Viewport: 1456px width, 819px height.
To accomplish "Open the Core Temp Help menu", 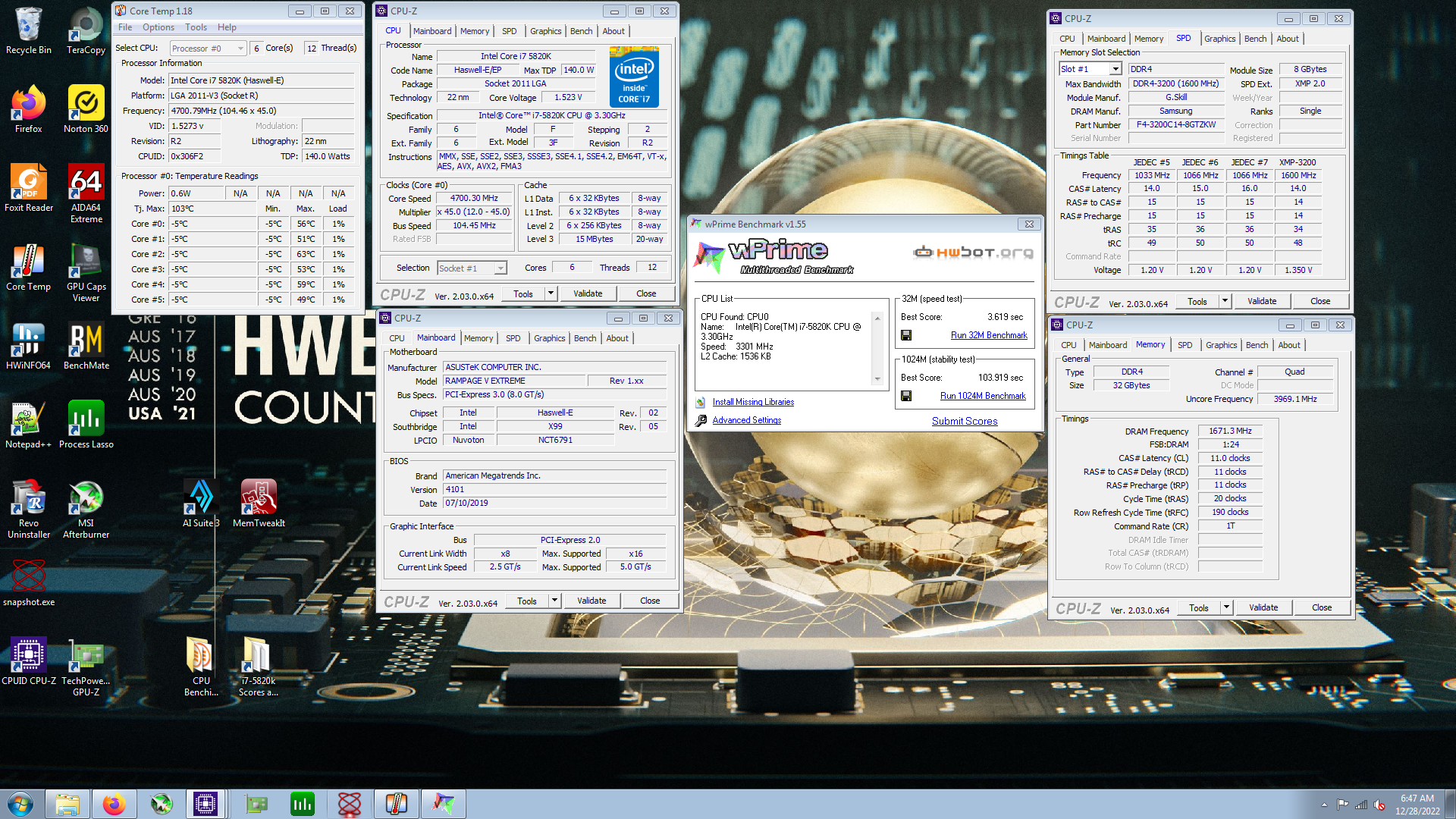I will coord(227,27).
